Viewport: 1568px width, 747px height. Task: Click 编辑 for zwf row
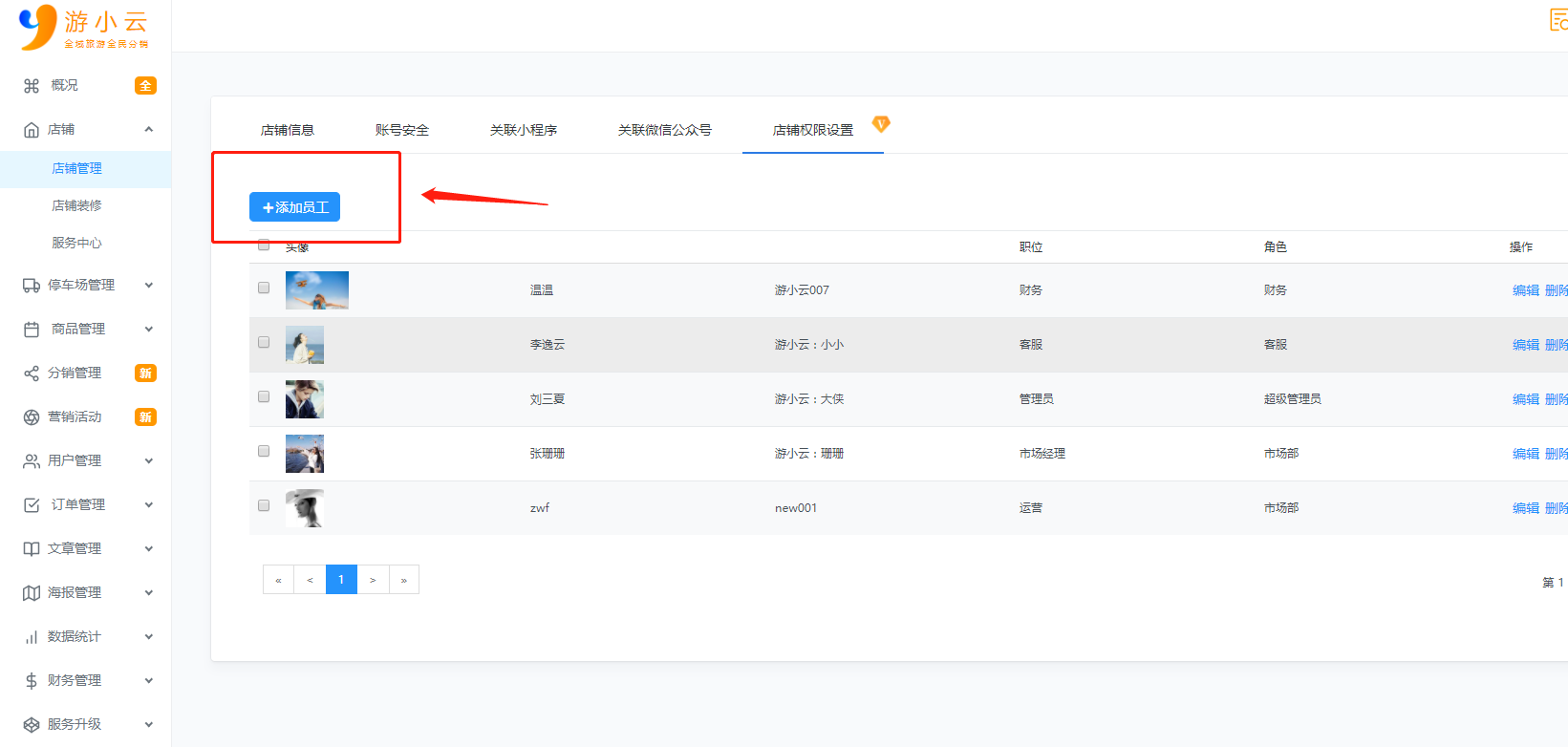[x=1526, y=508]
